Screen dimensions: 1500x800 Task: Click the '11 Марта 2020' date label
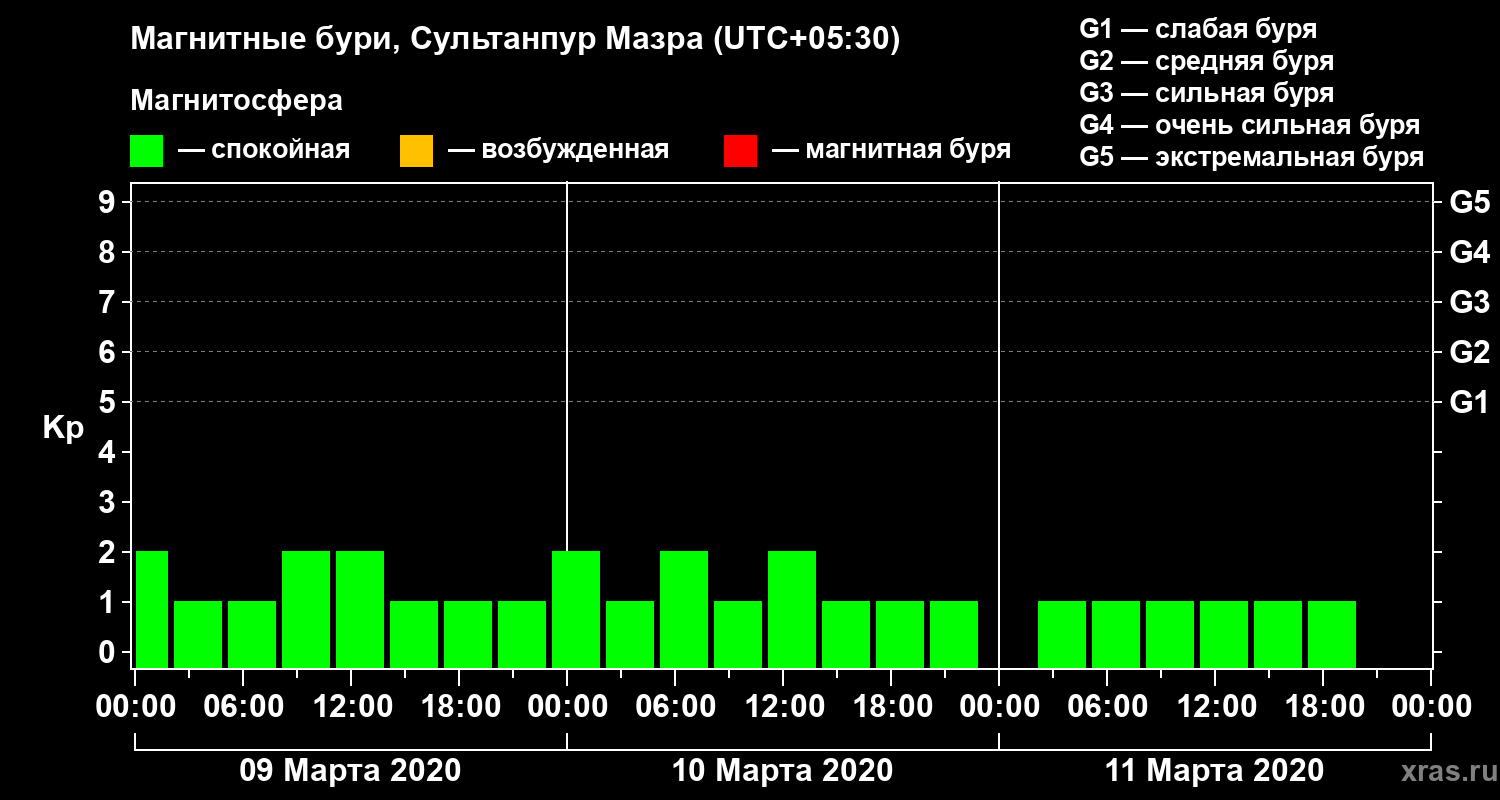(x=1214, y=771)
